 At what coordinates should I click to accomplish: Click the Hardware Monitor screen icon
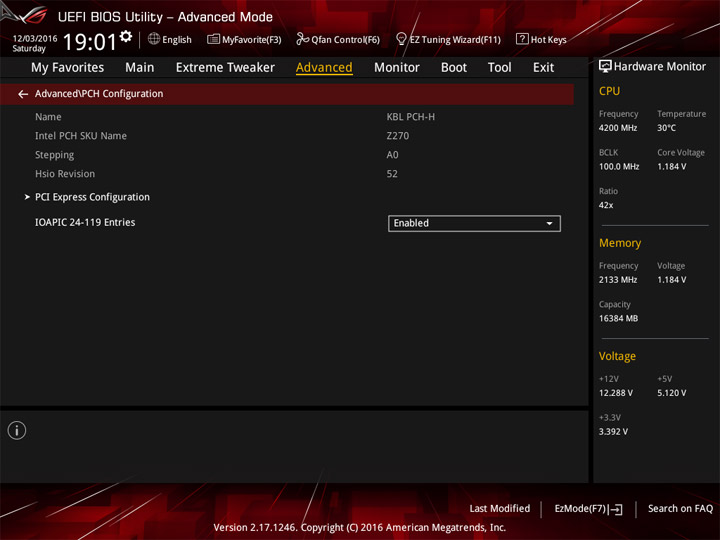[605, 67]
